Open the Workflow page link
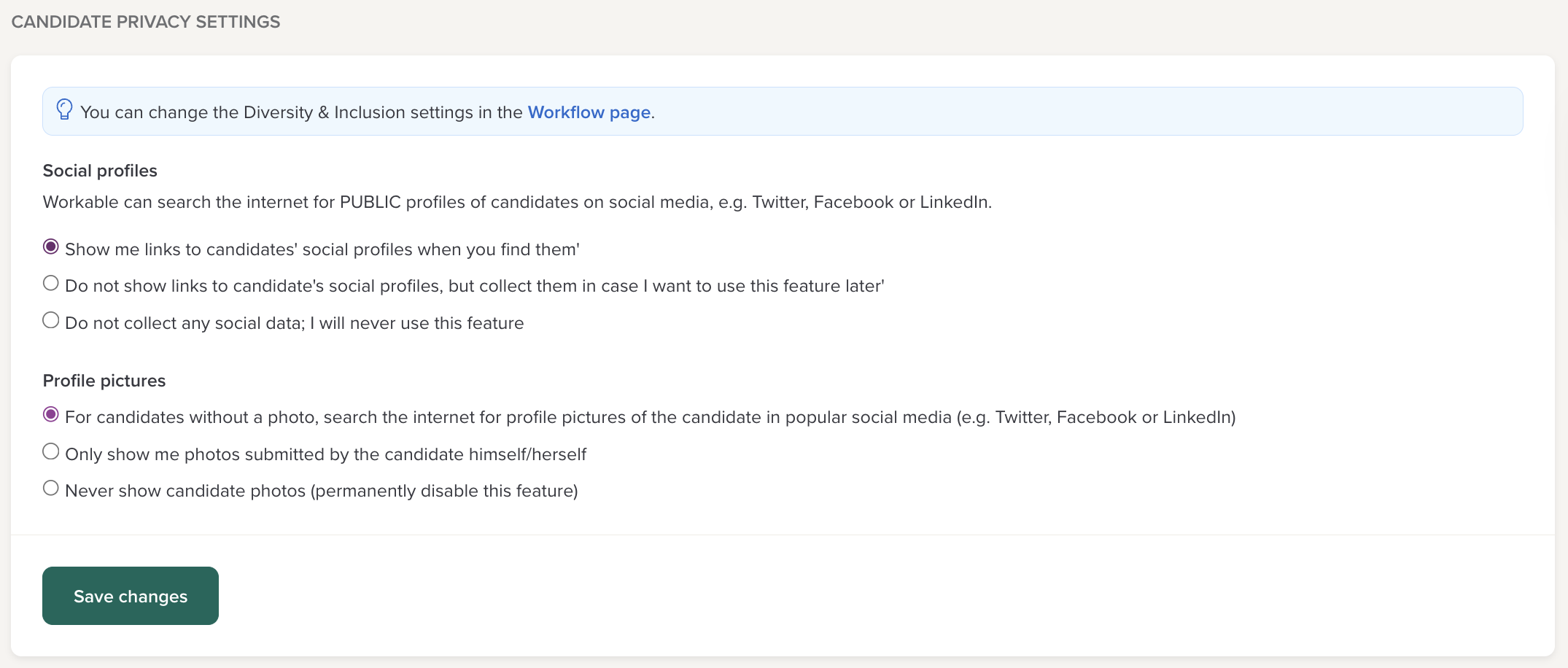 click(x=589, y=112)
